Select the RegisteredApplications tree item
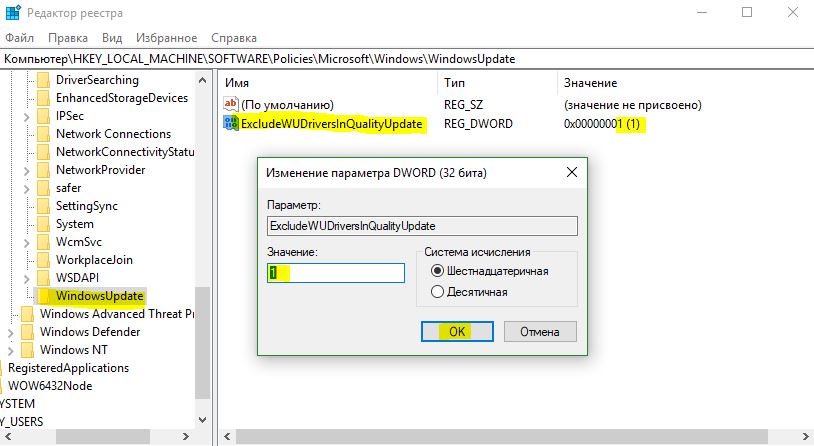The height and width of the screenshot is (446, 814). pyautogui.click(x=69, y=368)
